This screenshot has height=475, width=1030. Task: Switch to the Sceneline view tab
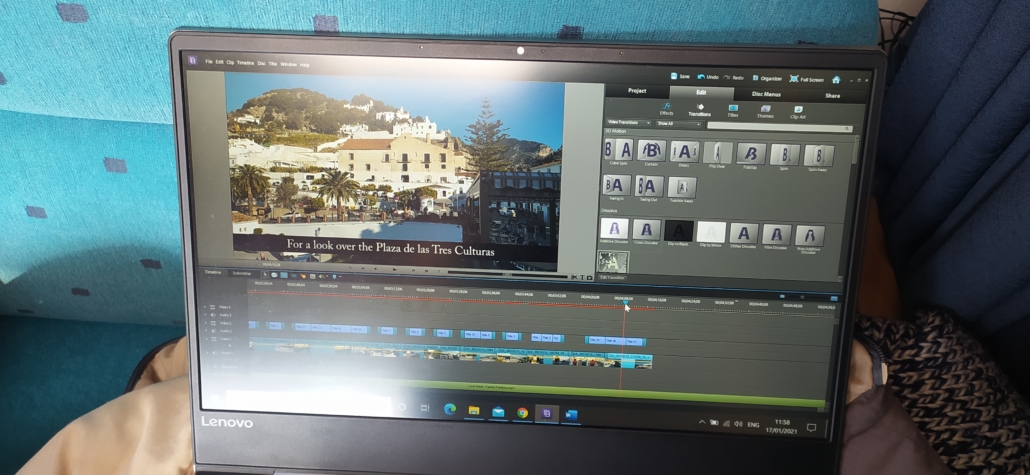[x=242, y=273]
